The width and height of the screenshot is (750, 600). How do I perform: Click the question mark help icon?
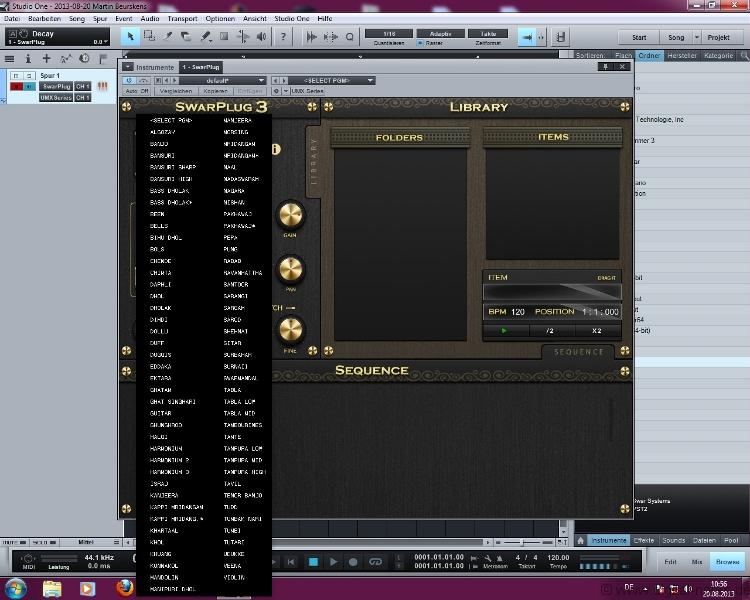[x=283, y=36]
